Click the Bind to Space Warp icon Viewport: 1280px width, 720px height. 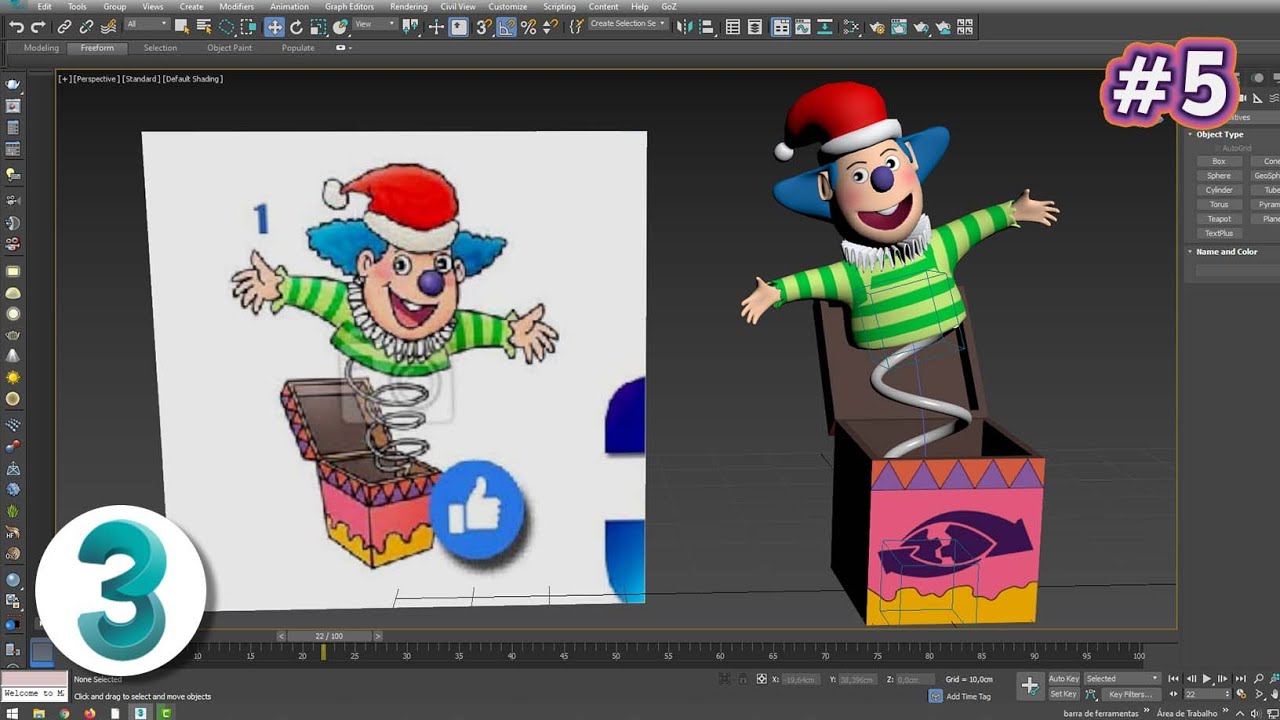pyautogui.click(x=108, y=27)
